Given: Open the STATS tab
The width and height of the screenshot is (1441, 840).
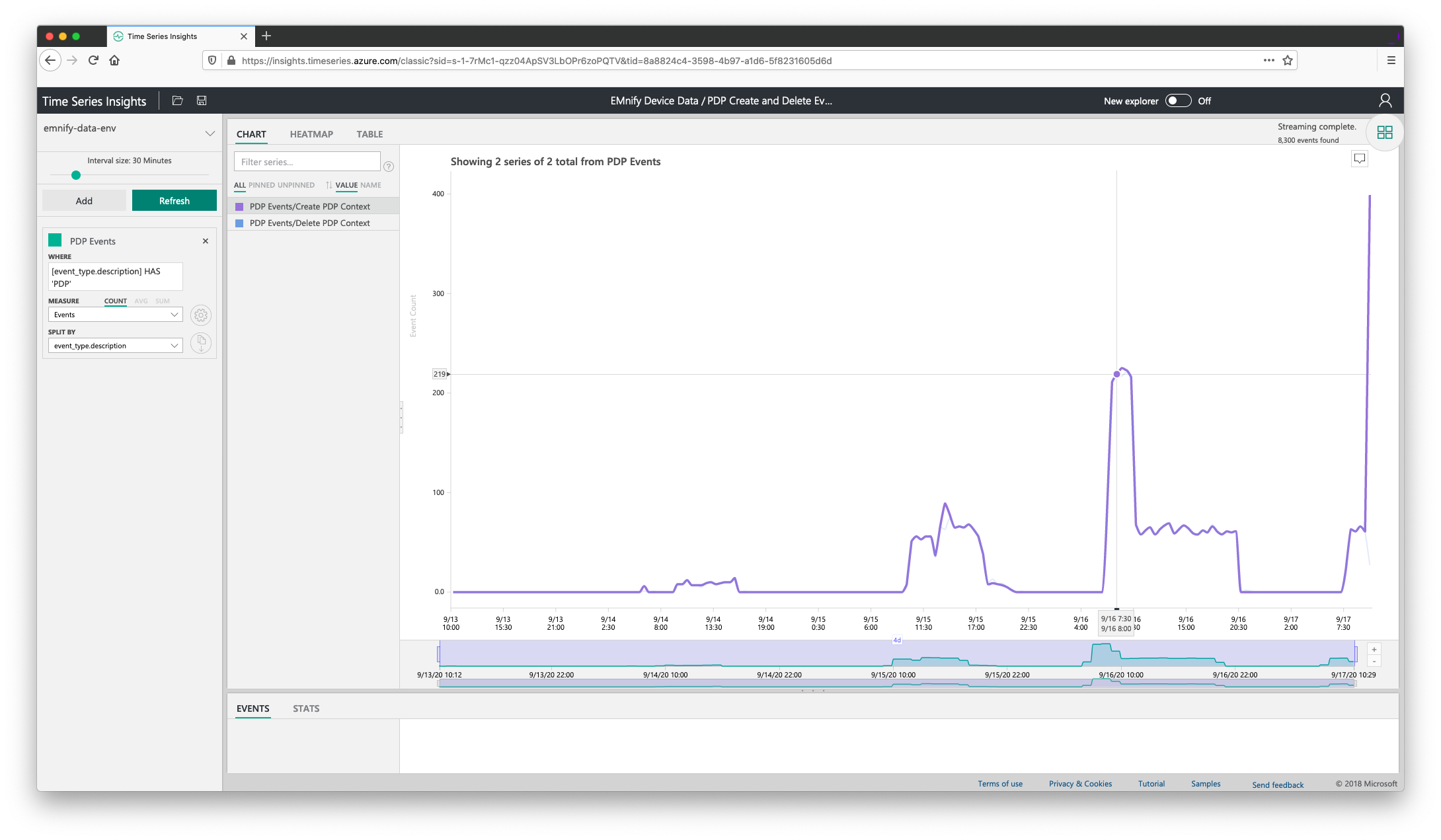Looking at the screenshot, I should 306,708.
